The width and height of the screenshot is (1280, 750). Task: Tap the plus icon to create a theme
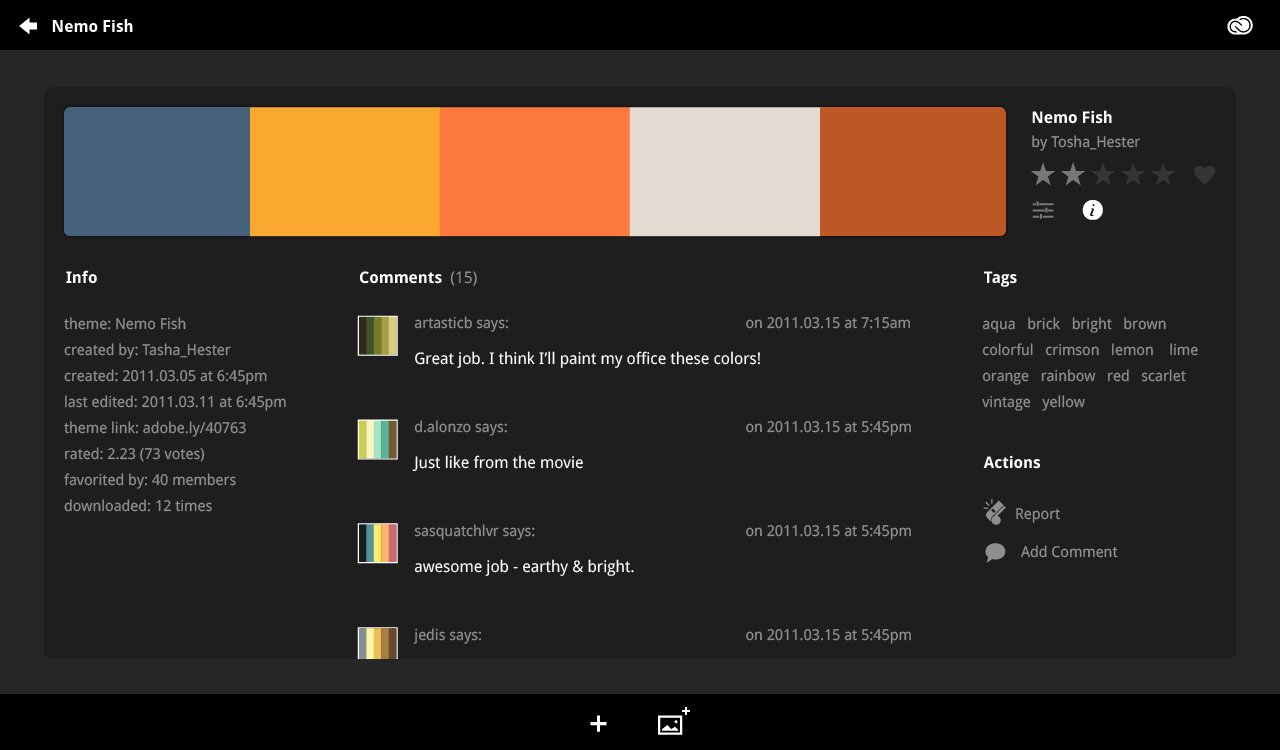[598, 723]
